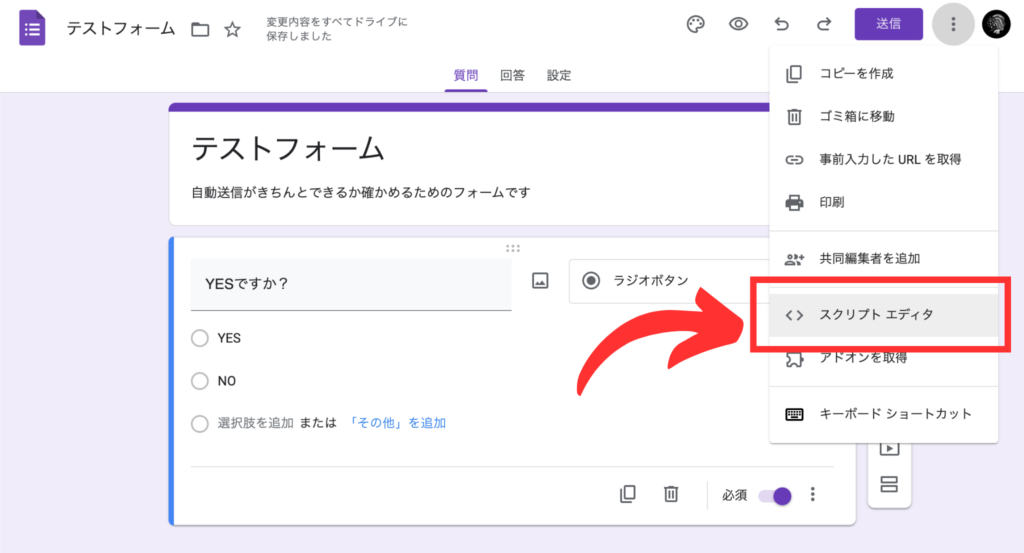Select the NO radio option
1024x553 pixels.
200,381
